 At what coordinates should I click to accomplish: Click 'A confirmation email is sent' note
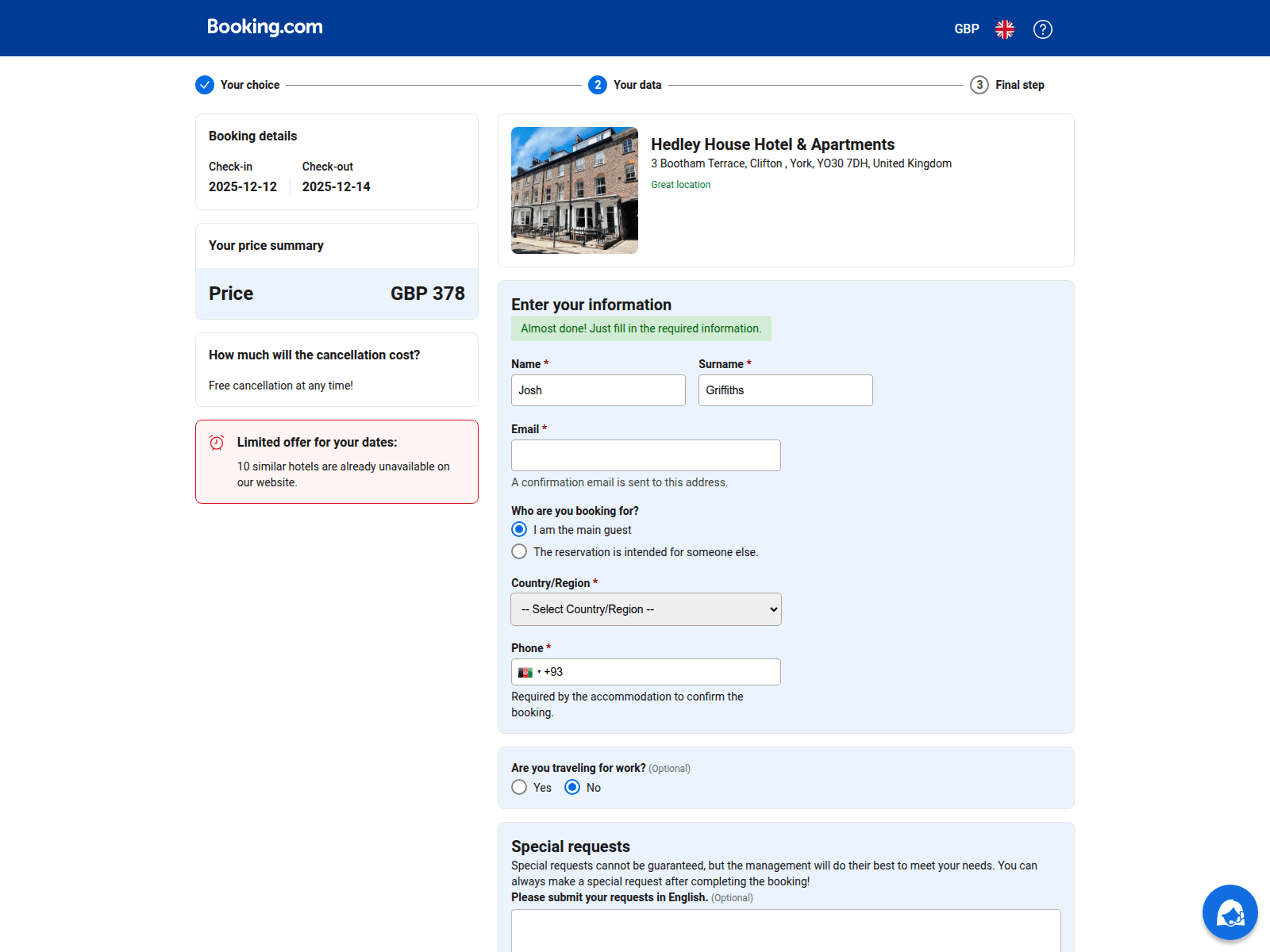pyautogui.click(x=619, y=482)
